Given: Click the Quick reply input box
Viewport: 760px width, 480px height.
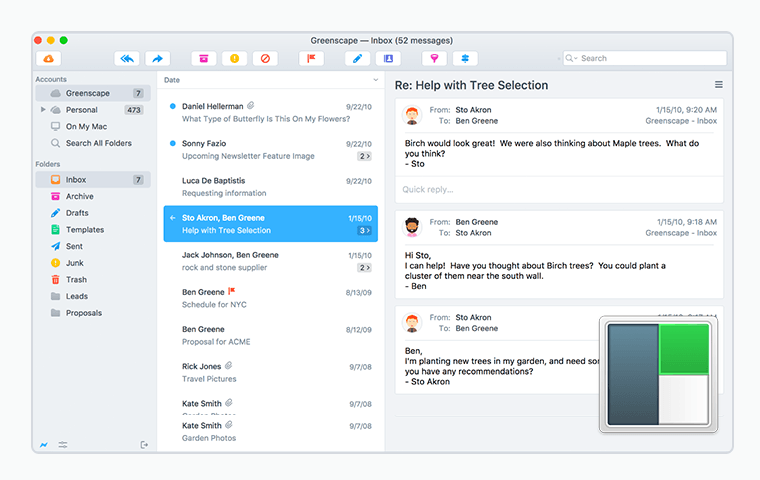Looking at the screenshot, I should click(559, 190).
